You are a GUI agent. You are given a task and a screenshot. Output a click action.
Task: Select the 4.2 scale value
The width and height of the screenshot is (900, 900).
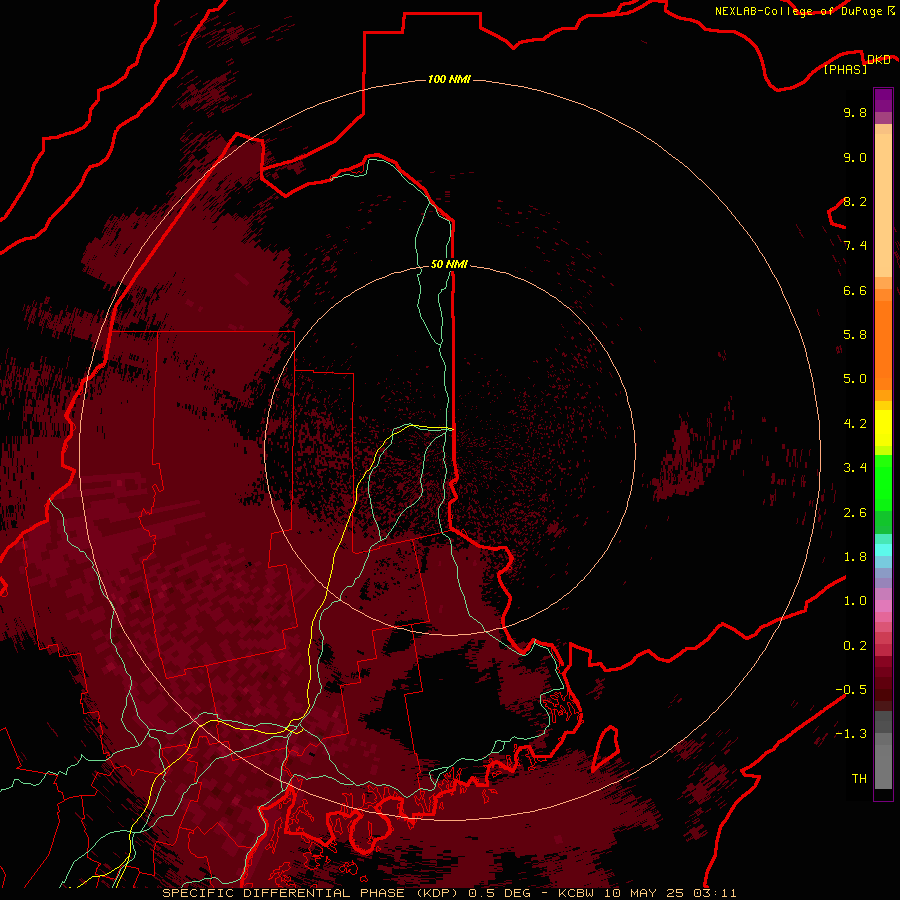(x=855, y=424)
